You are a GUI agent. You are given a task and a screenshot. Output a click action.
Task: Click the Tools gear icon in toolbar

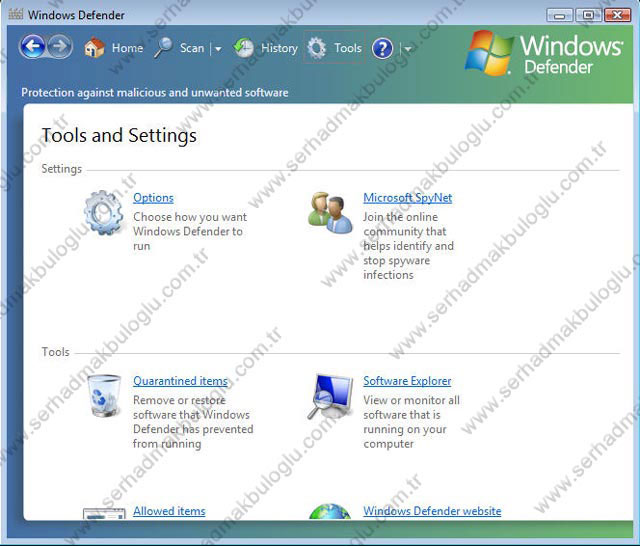(x=317, y=48)
